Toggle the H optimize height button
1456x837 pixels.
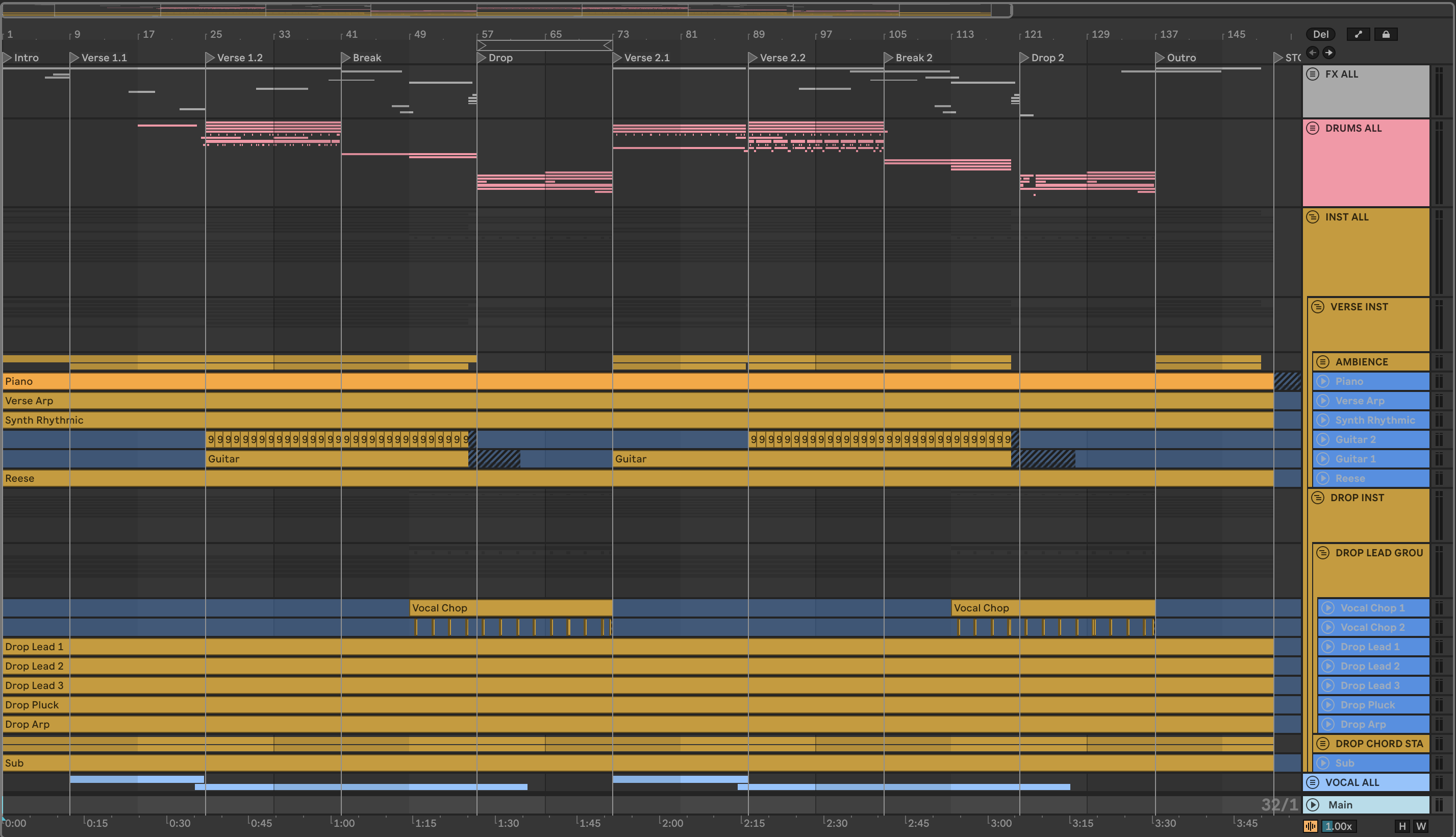click(1402, 826)
